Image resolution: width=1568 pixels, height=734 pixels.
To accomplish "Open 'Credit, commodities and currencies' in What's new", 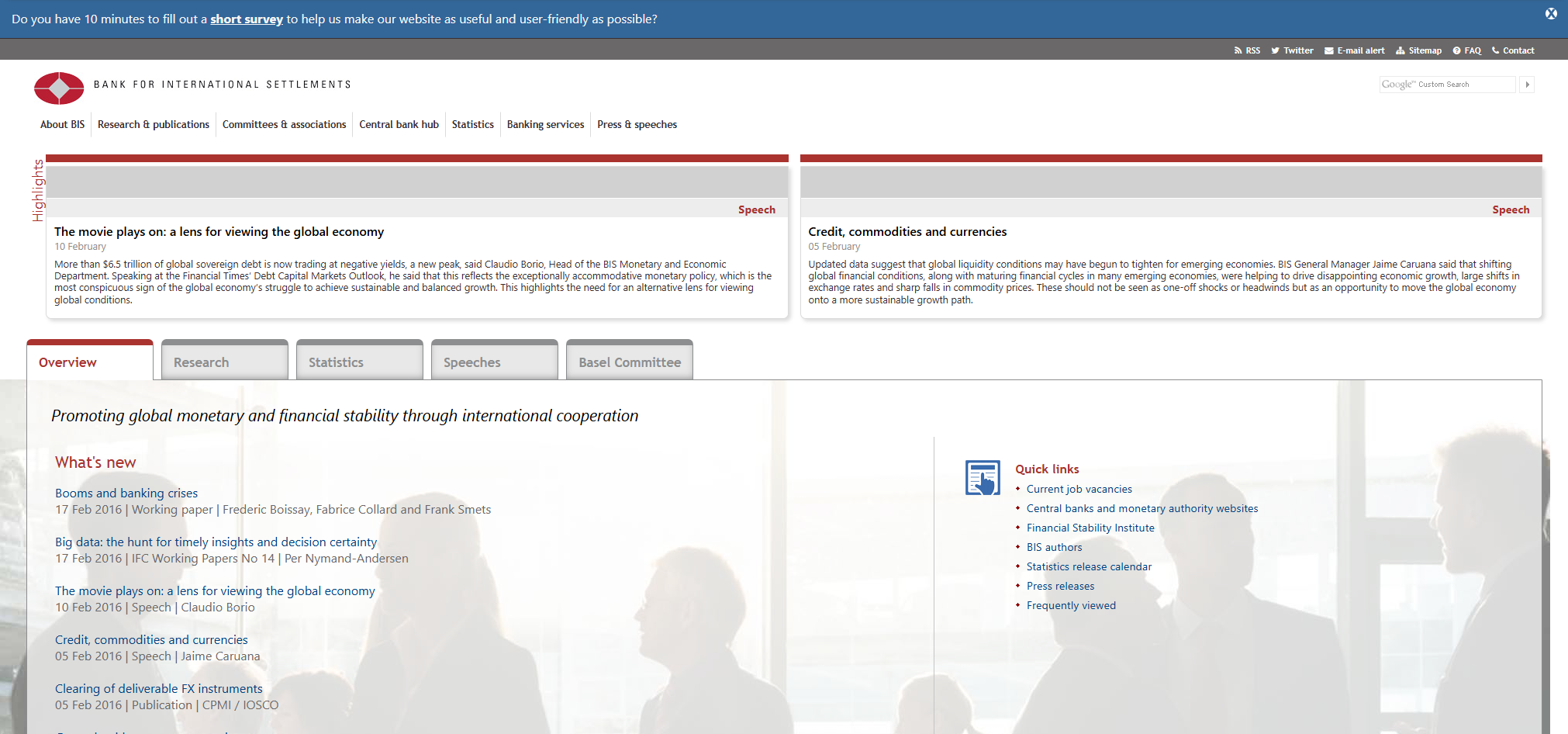I will click(151, 639).
